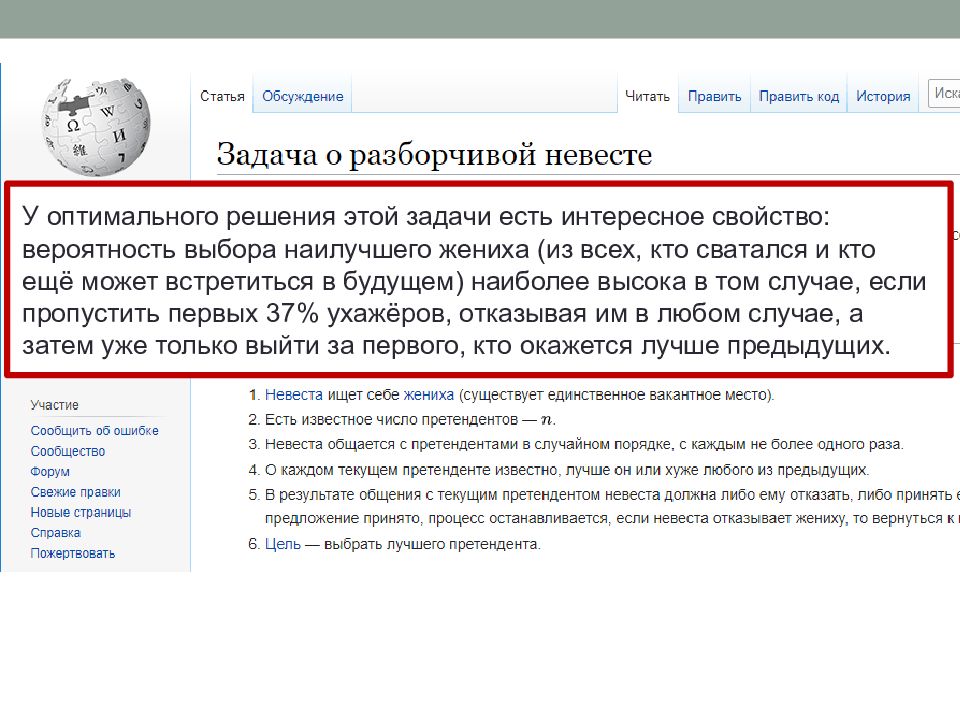
Task: Click the Пожертвовать sidebar link
Action: (x=72, y=553)
